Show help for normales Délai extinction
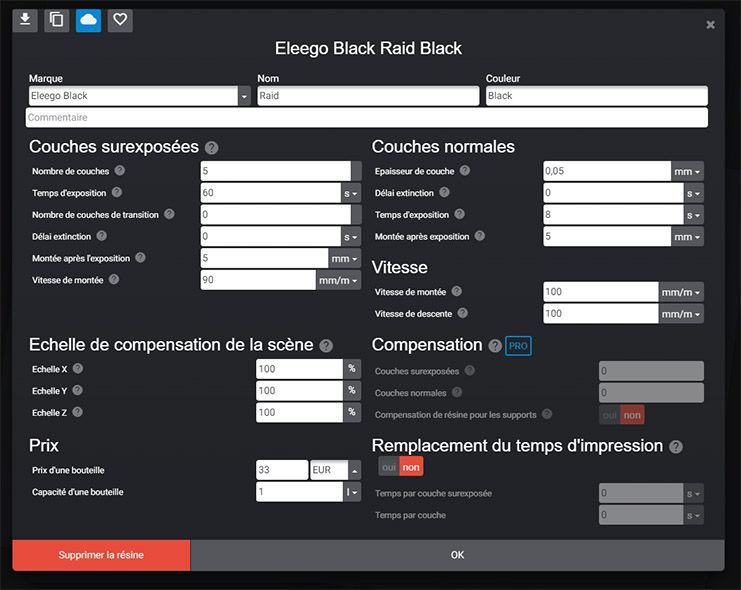Screen dimensions: 741x590 point(444,192)
